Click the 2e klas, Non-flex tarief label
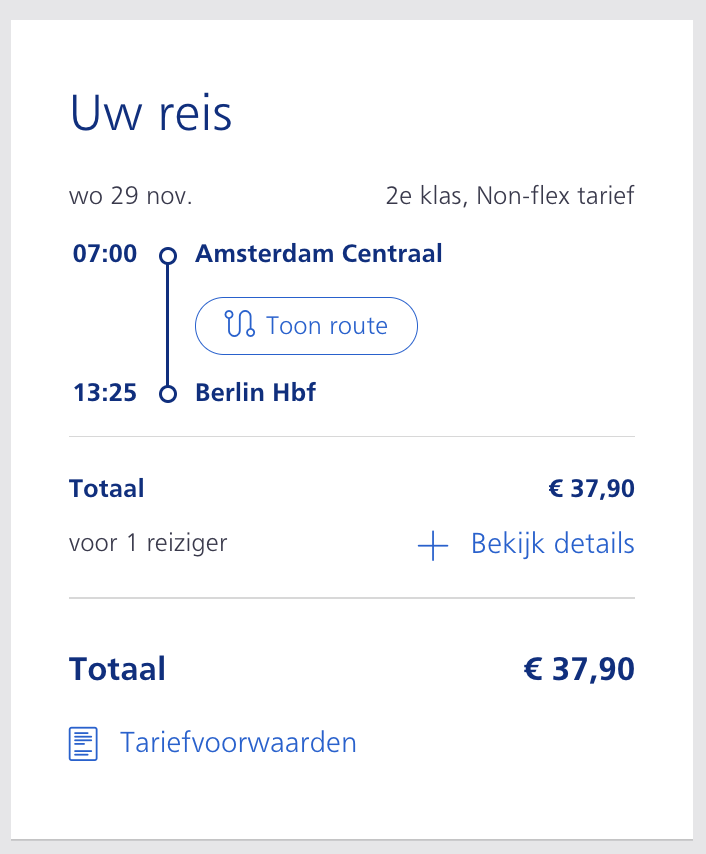Screen dimensions: 706x854 (510, 196)
